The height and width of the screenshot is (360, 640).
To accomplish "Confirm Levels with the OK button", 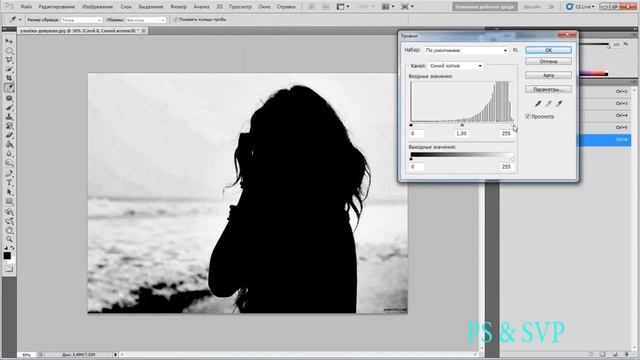I will (x=548, y=50).
